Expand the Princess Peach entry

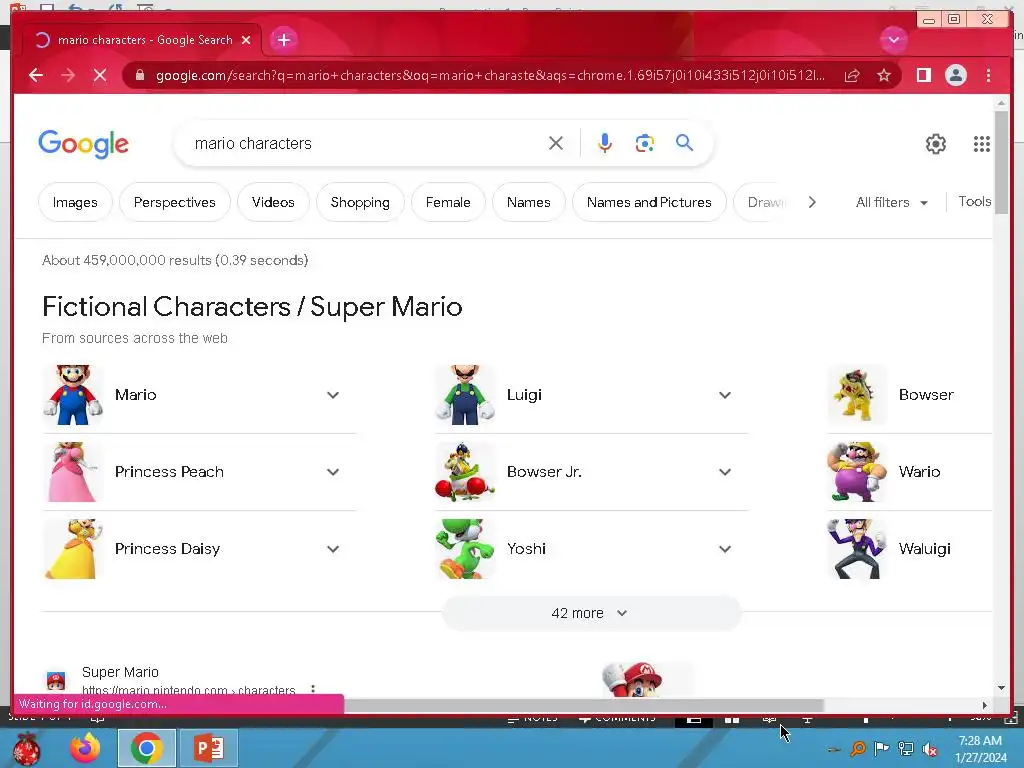pos(333,472)
